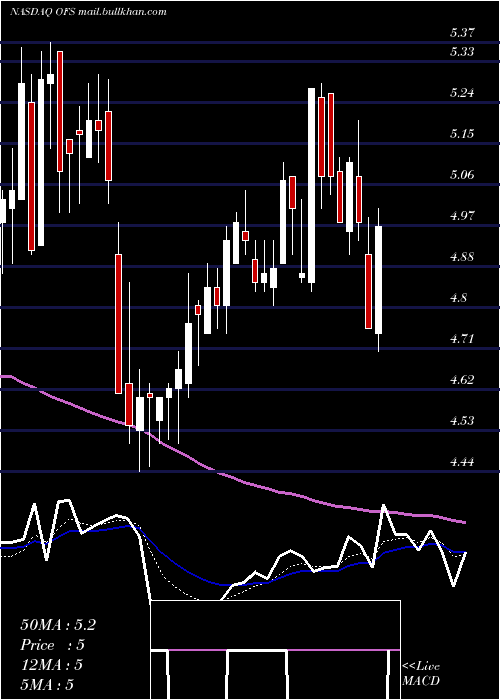Screen dimensions: 500x700
Task: Select the 4.71 price axis label
Action: (462, 339)
